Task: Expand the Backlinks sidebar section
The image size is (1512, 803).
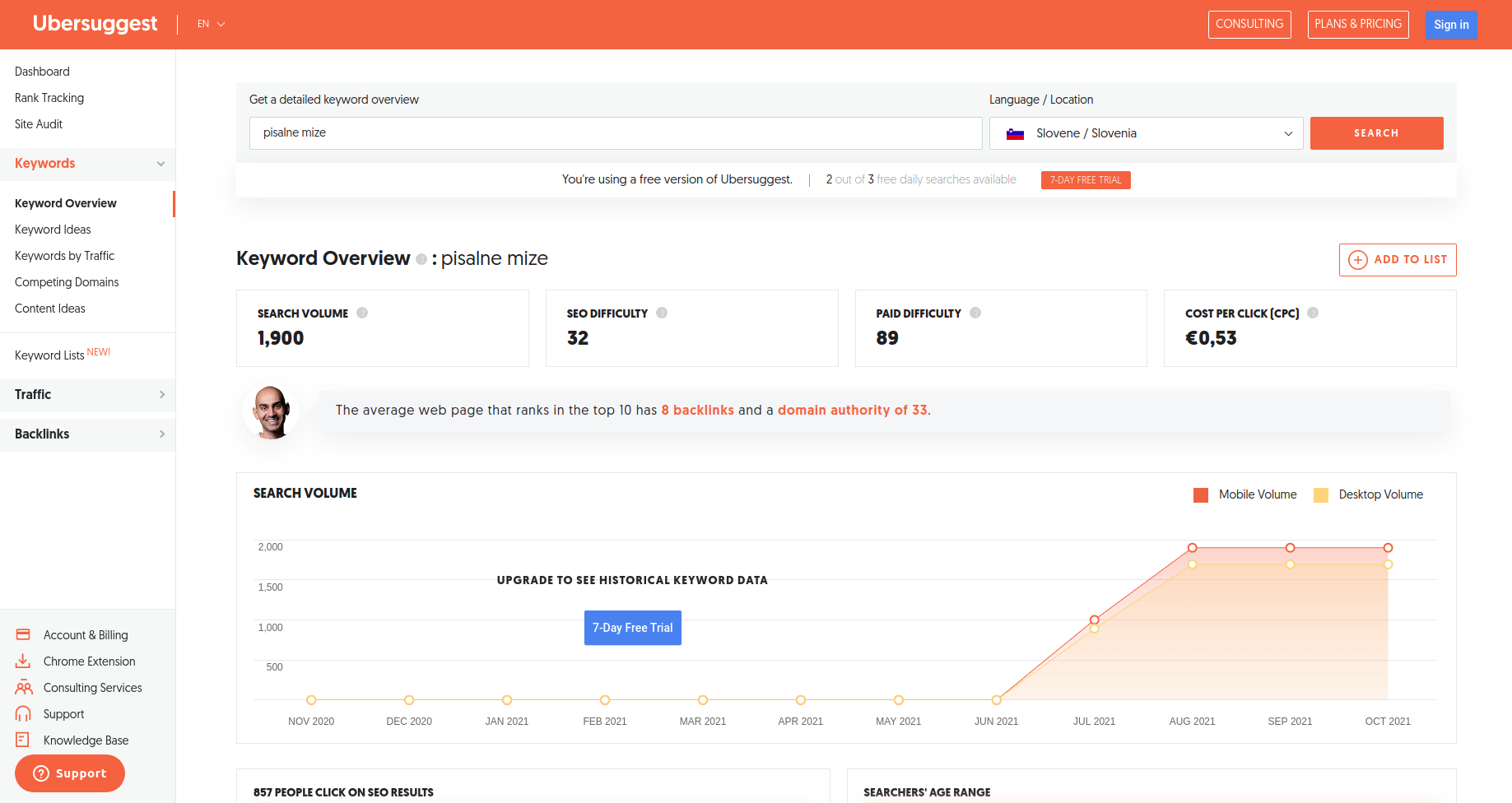Action: point(87,434)
